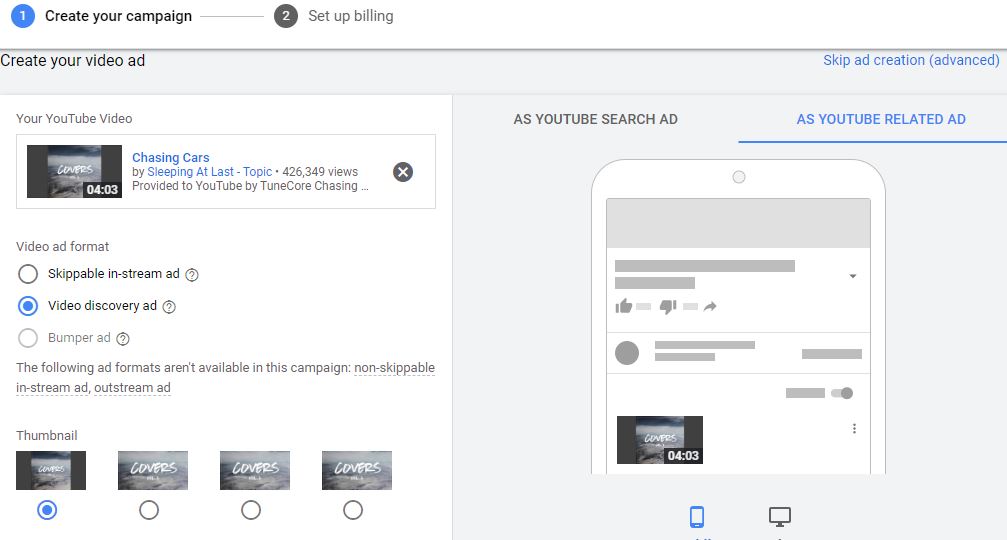Open help for Skippable in-stream ad
Viewport: 1007px width, 540px height.
[192, 275]
